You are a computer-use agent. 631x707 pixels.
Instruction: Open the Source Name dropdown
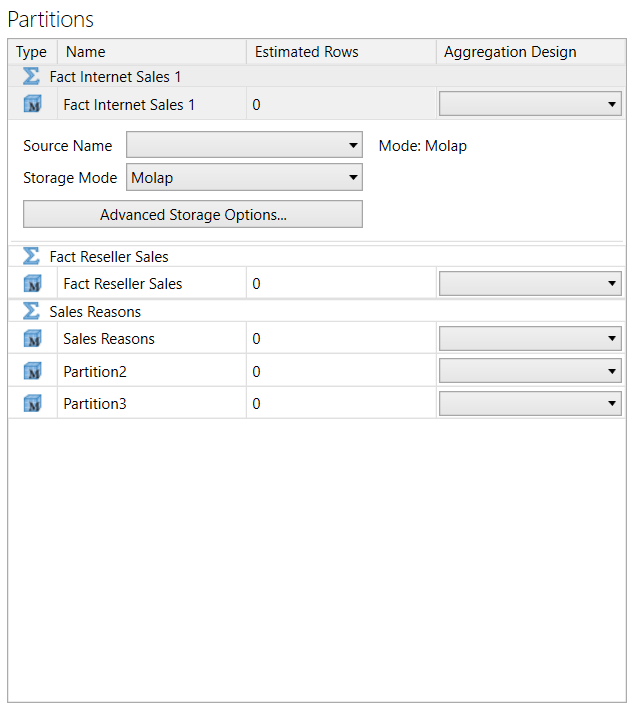click(x=244, y=146)
